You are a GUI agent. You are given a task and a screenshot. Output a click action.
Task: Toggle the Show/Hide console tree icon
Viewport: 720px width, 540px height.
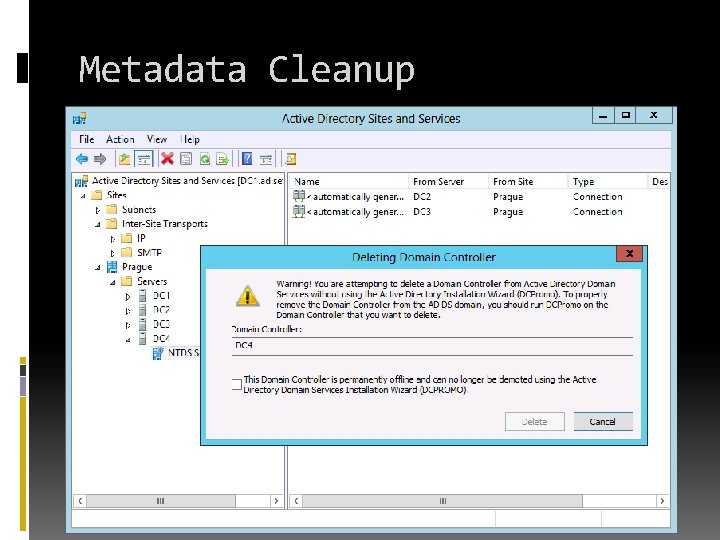[144, 159]
